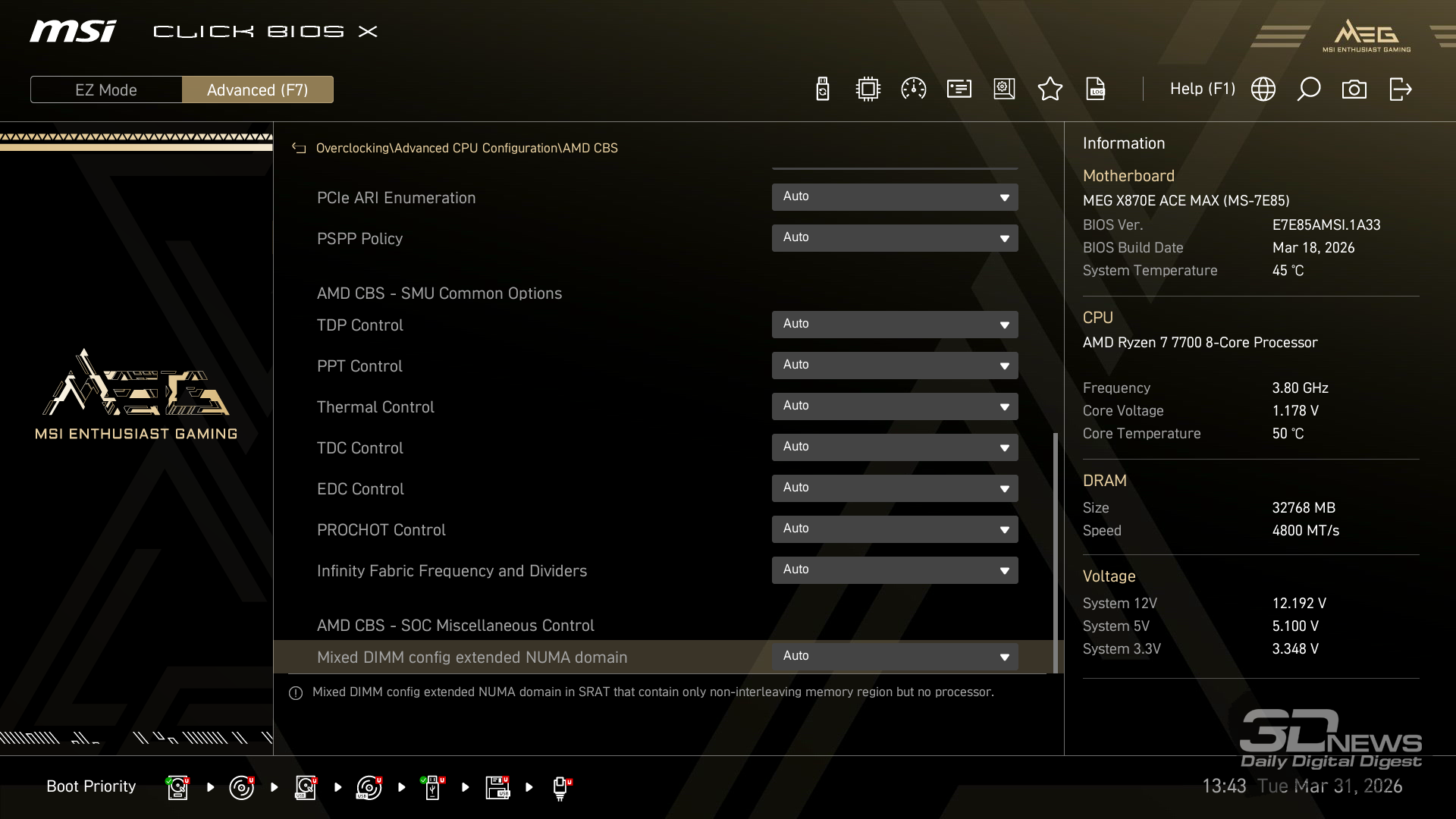Open language selection globe icon

click(x=1263, y=89)
